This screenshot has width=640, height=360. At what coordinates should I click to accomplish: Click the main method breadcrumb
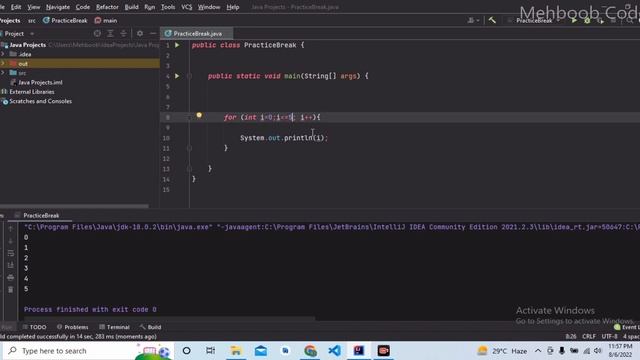(x=106, y=20)
